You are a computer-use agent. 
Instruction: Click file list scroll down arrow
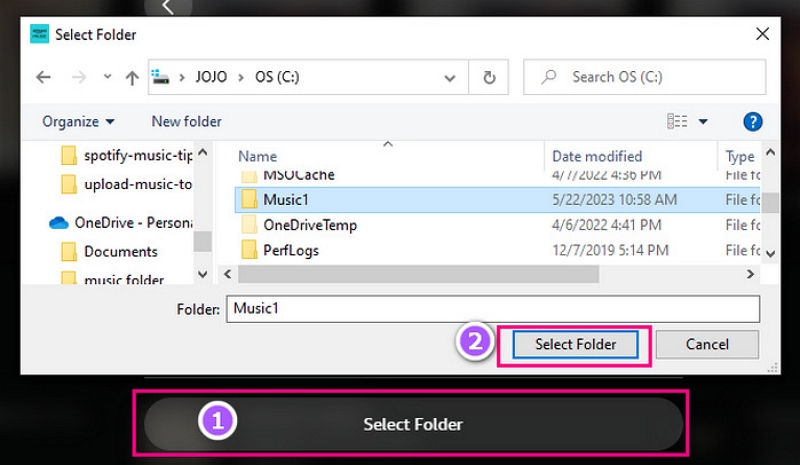click(770, 254)
